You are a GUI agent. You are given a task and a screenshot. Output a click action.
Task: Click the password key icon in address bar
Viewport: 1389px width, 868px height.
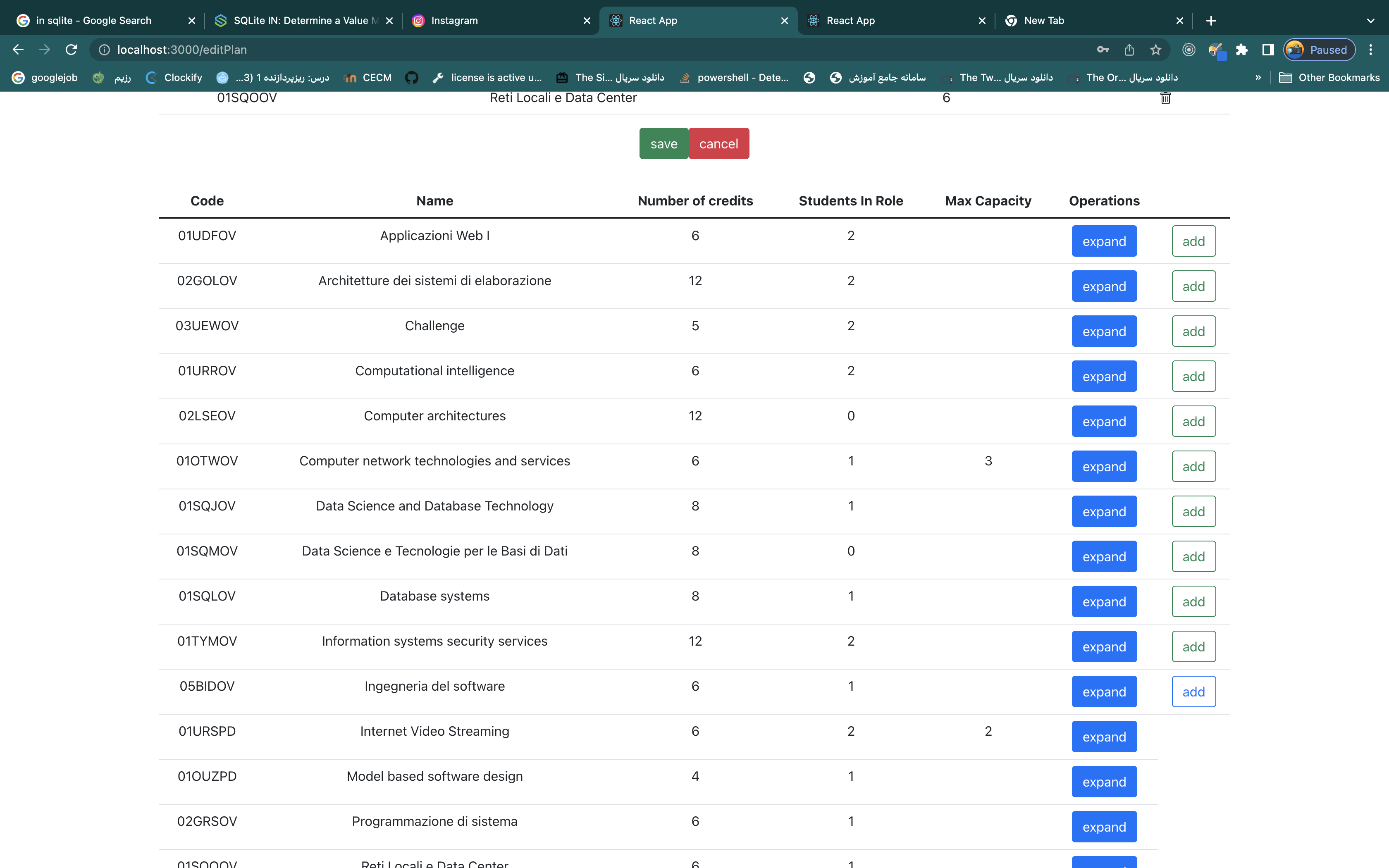1102,50
